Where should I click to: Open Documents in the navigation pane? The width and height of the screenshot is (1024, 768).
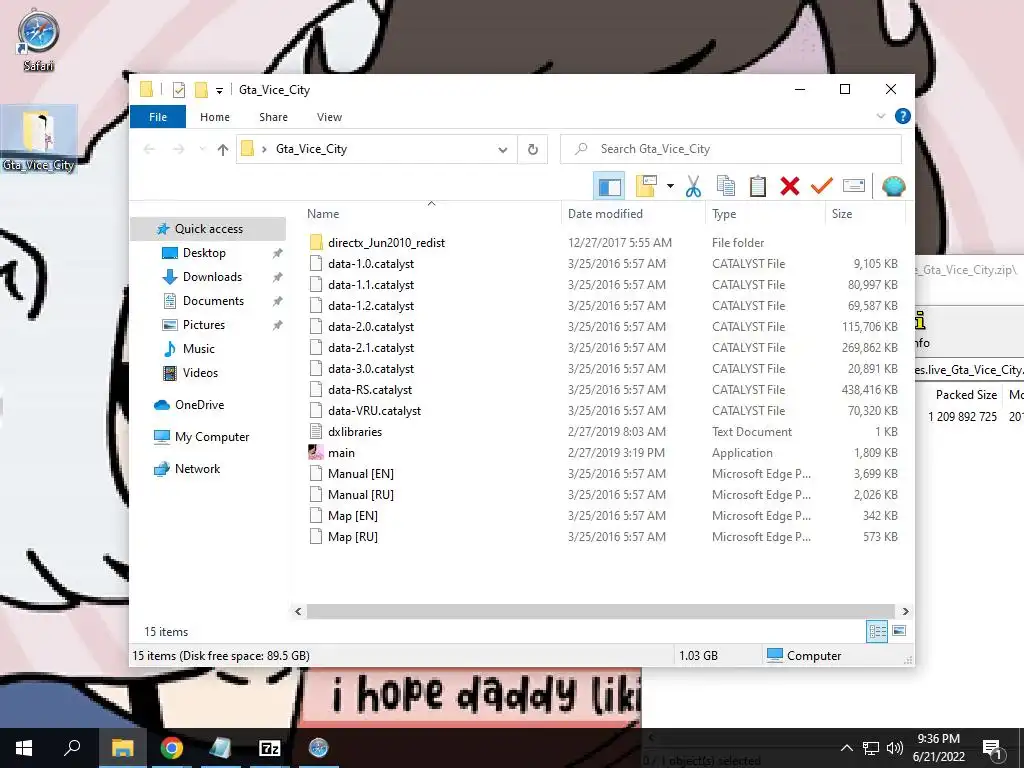(213, 301)
